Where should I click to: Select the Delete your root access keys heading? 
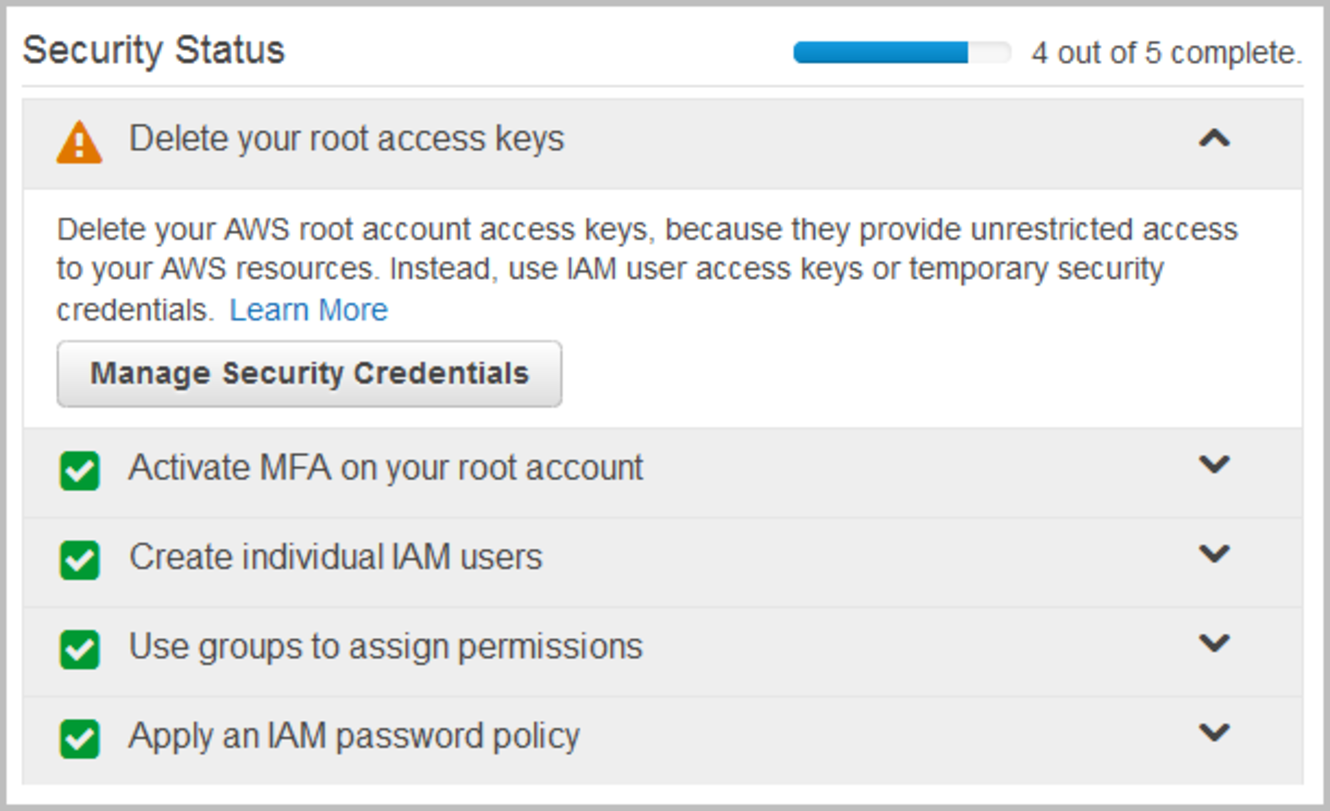point(346,139)
